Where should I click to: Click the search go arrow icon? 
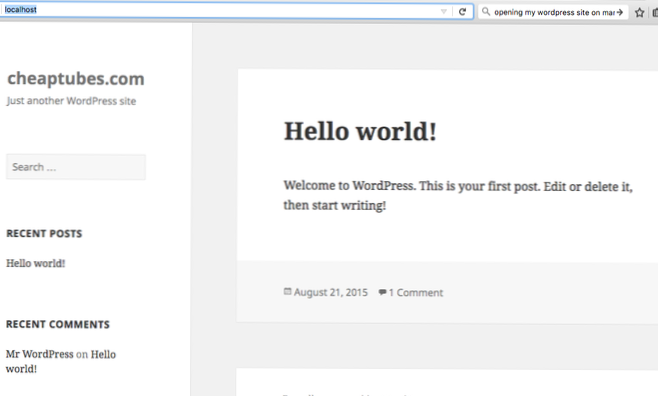point(619,12)
